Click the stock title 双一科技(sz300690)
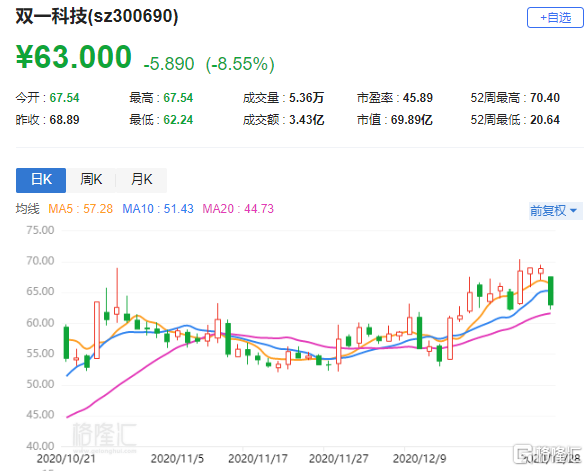The width and height of the screenshot is (588, 471). [97, 16]
